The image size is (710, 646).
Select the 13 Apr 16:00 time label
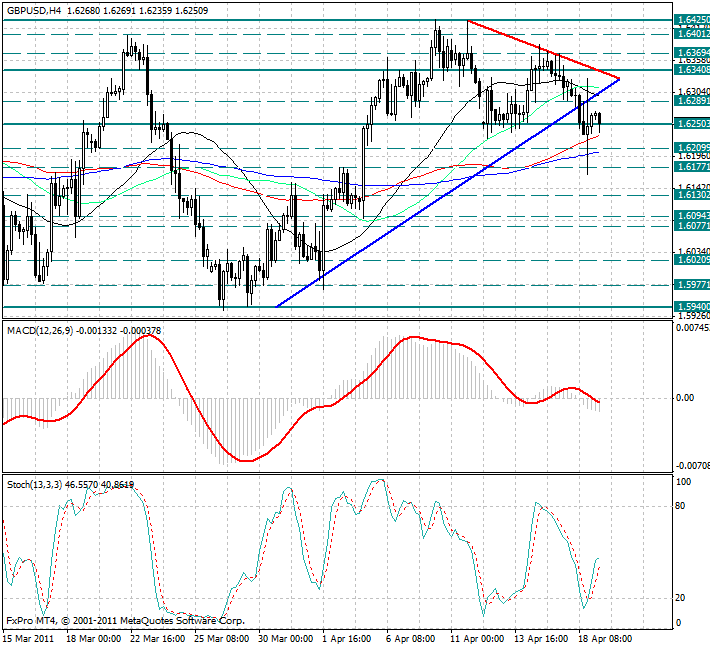[541, 639]
